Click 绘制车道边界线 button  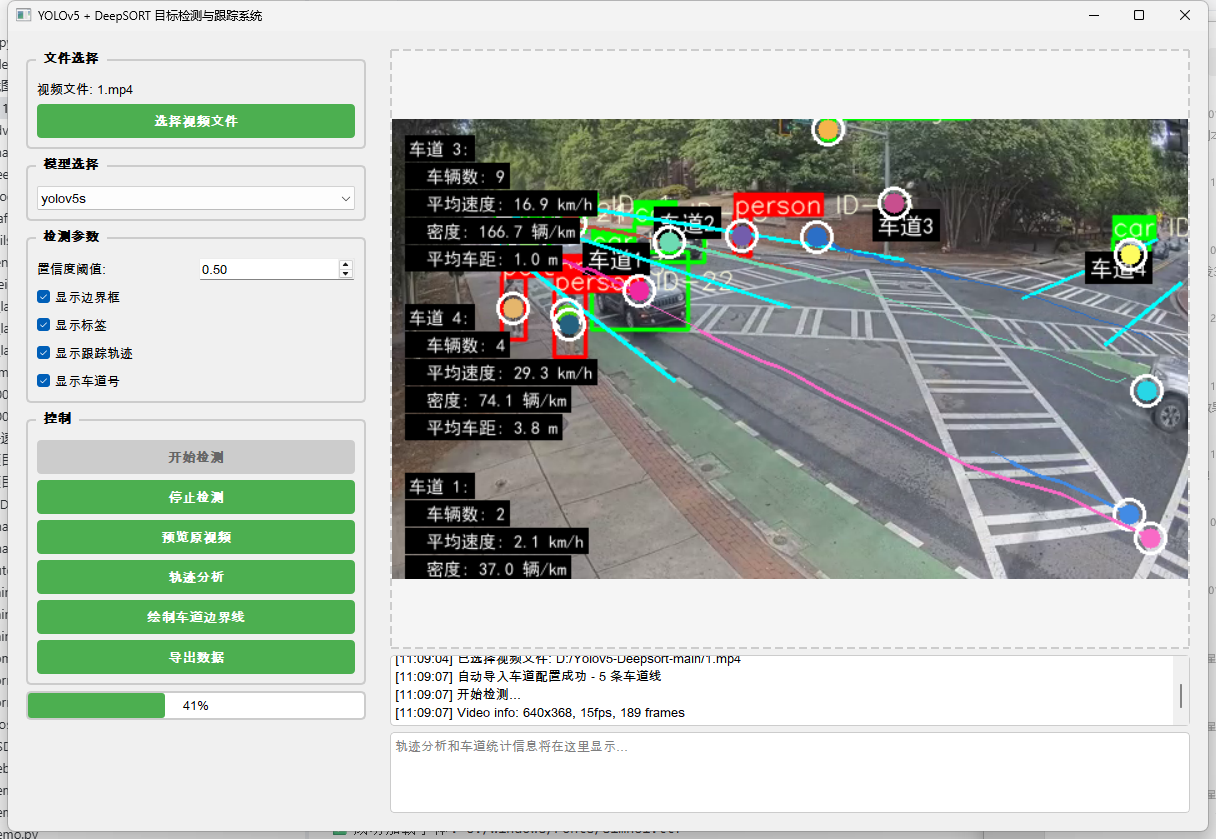196,617
